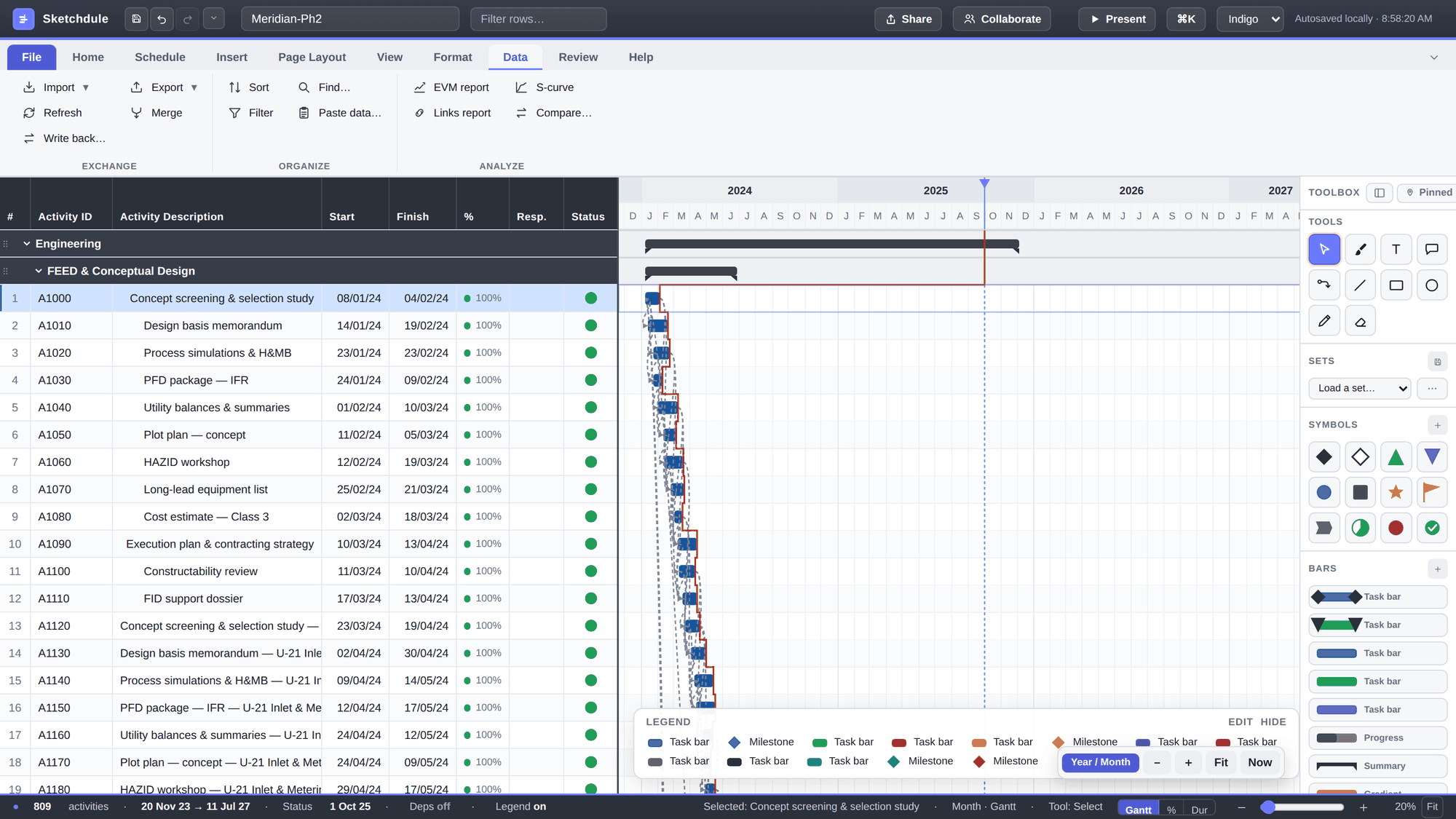Switch to the Schedule tab
The width and height of the screenshot is (1456, 819).
click(x=160, y=58)
